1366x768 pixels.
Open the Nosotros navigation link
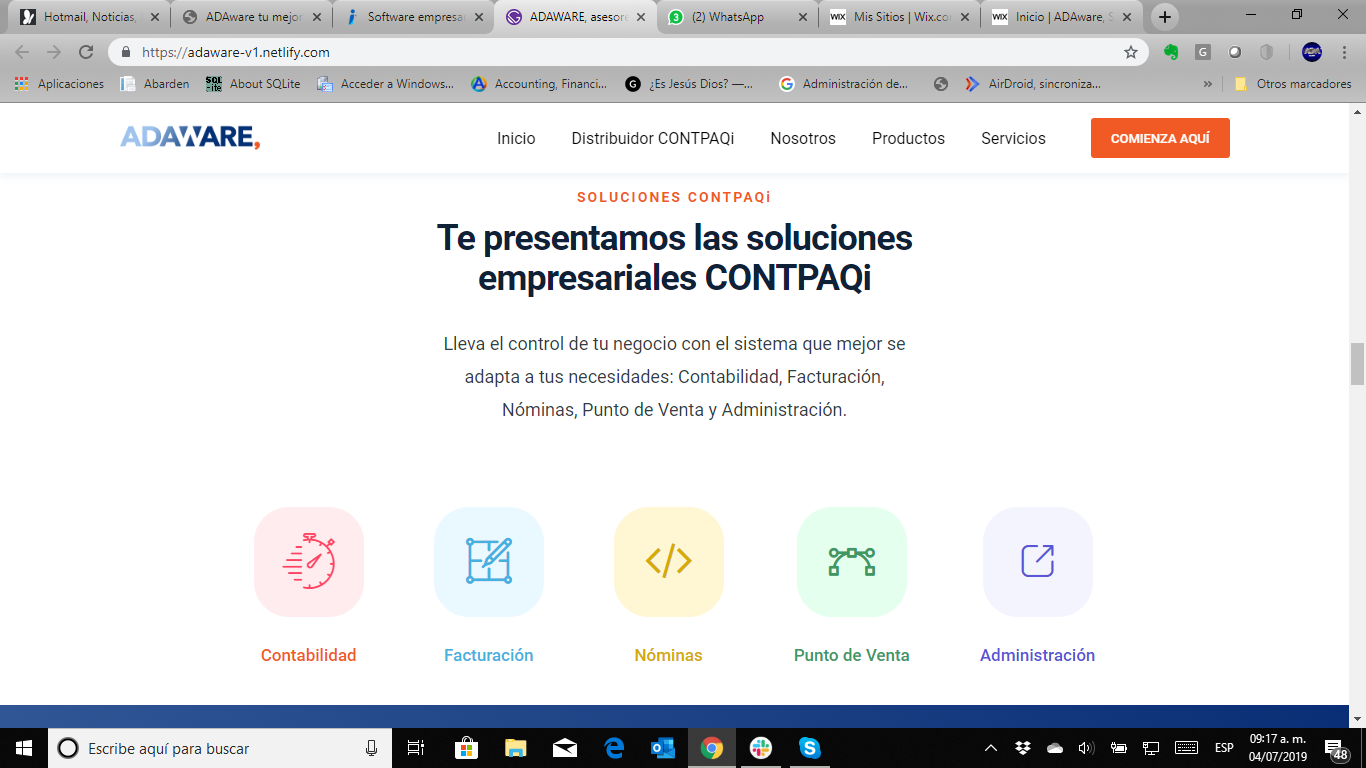(803, 138)
